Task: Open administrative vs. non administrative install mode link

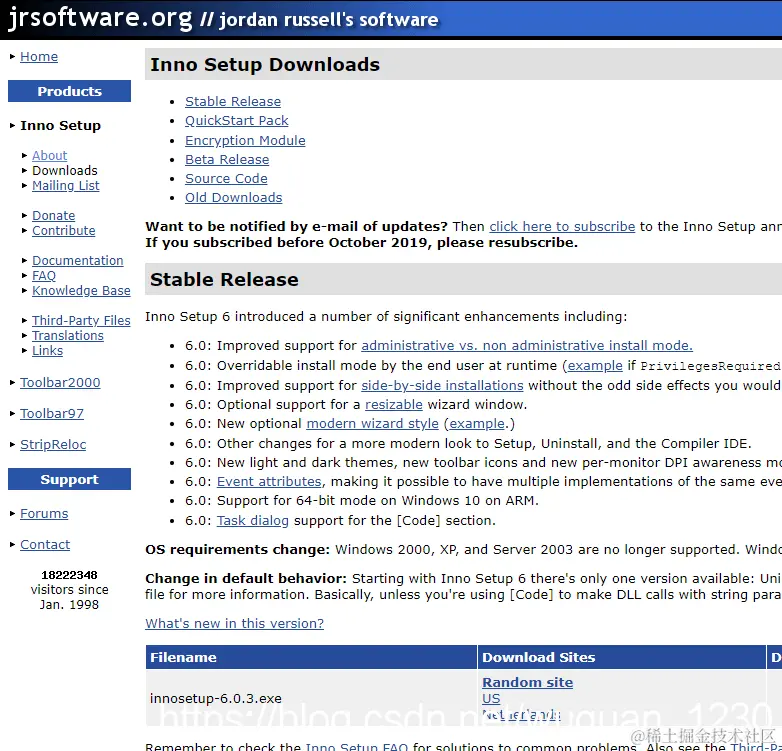Action: 527,346
